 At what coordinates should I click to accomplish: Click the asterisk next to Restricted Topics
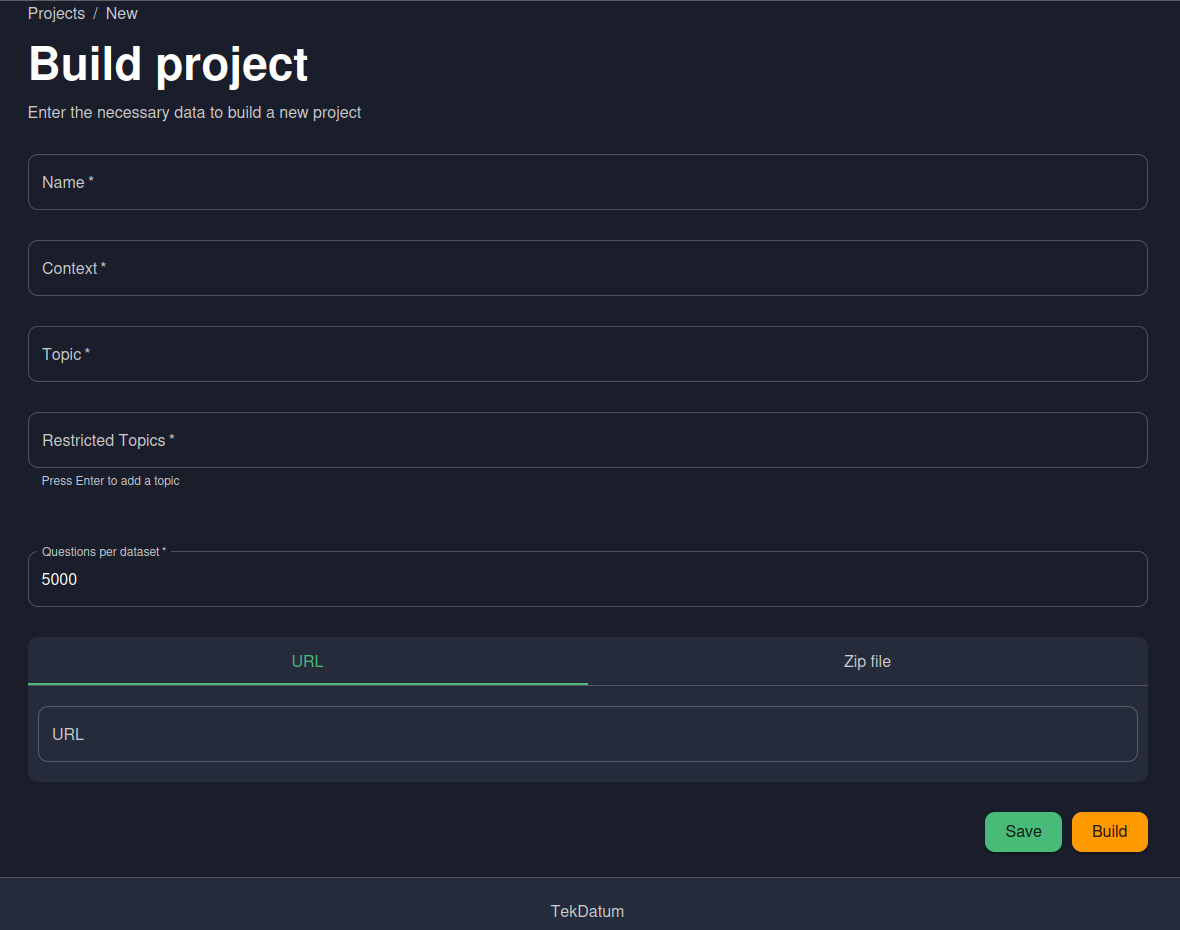click(x=172, y=439)
